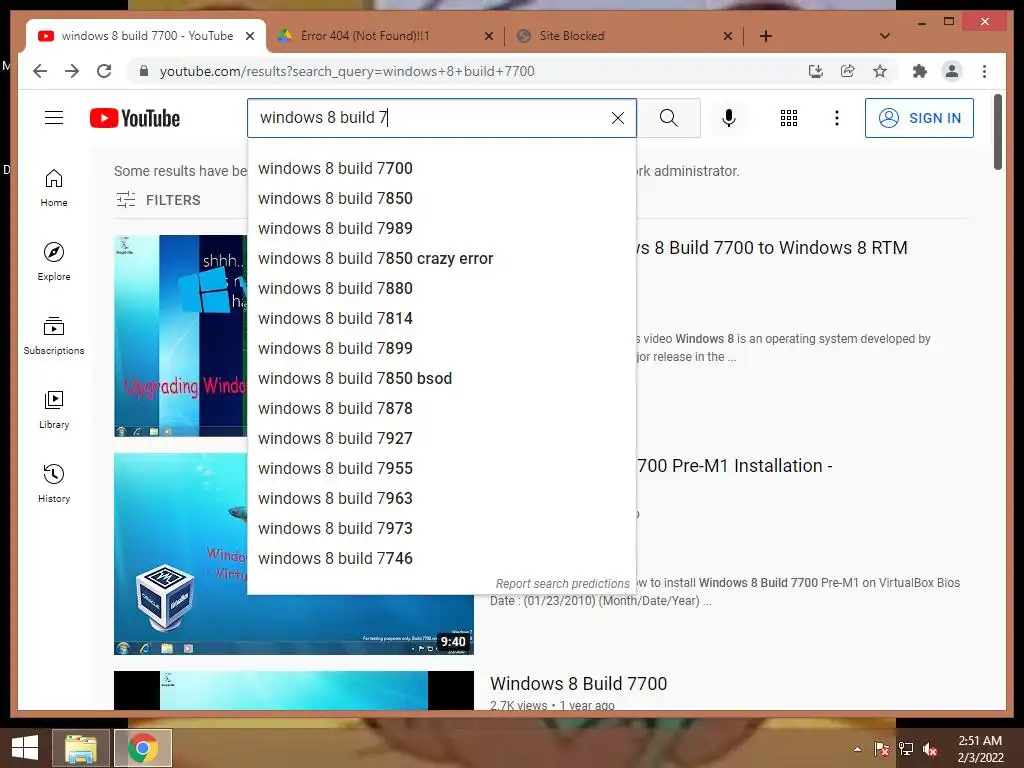Choose suggestion windows 8 build 7973
The height and width of the screenshot is (768, 1024).
[441, 529]
